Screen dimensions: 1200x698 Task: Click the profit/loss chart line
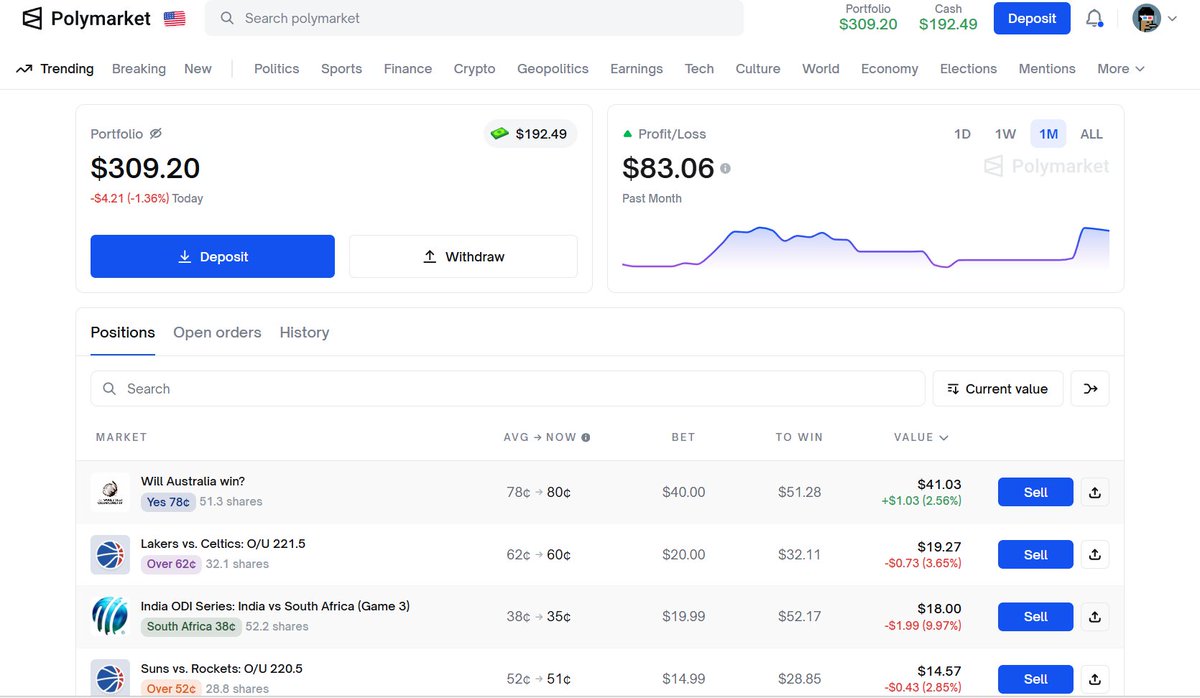[866, 247]
